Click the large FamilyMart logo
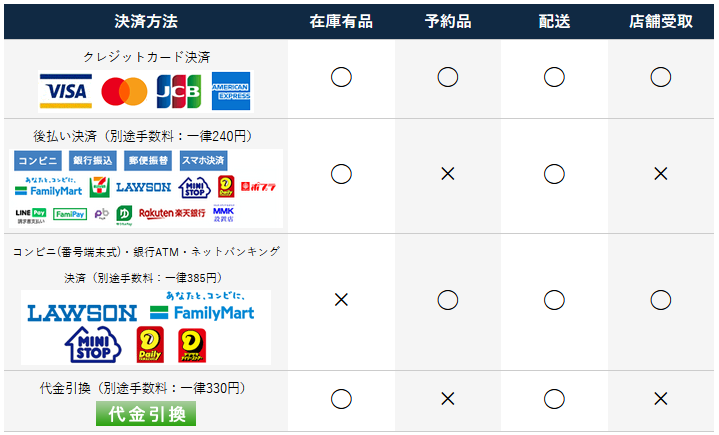Screen dimensions: 719x435 click(202, 308)
